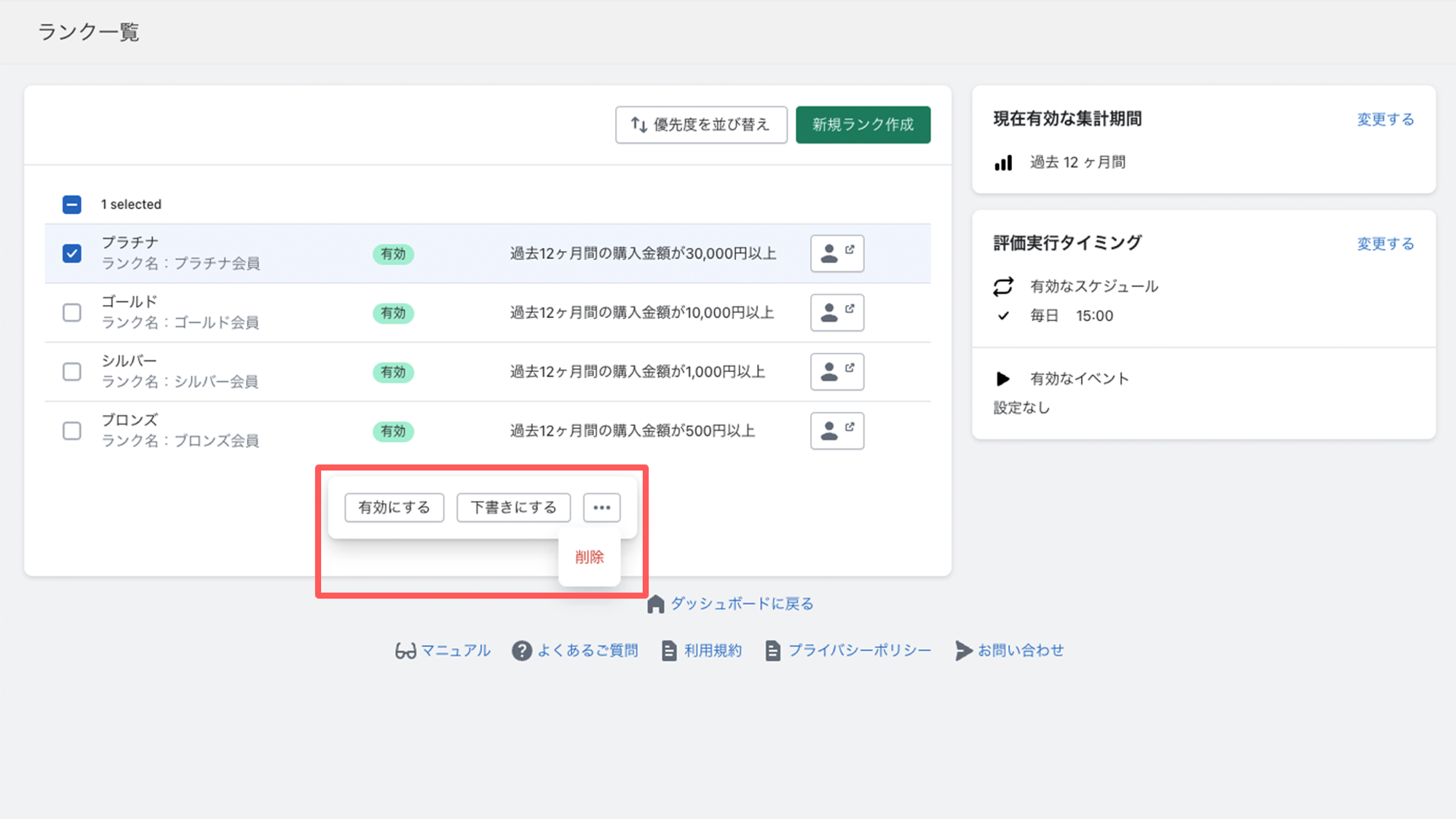Open the よくあるご質問 link
This screenshot has height=819, width=1456.
tap(587, 650)
